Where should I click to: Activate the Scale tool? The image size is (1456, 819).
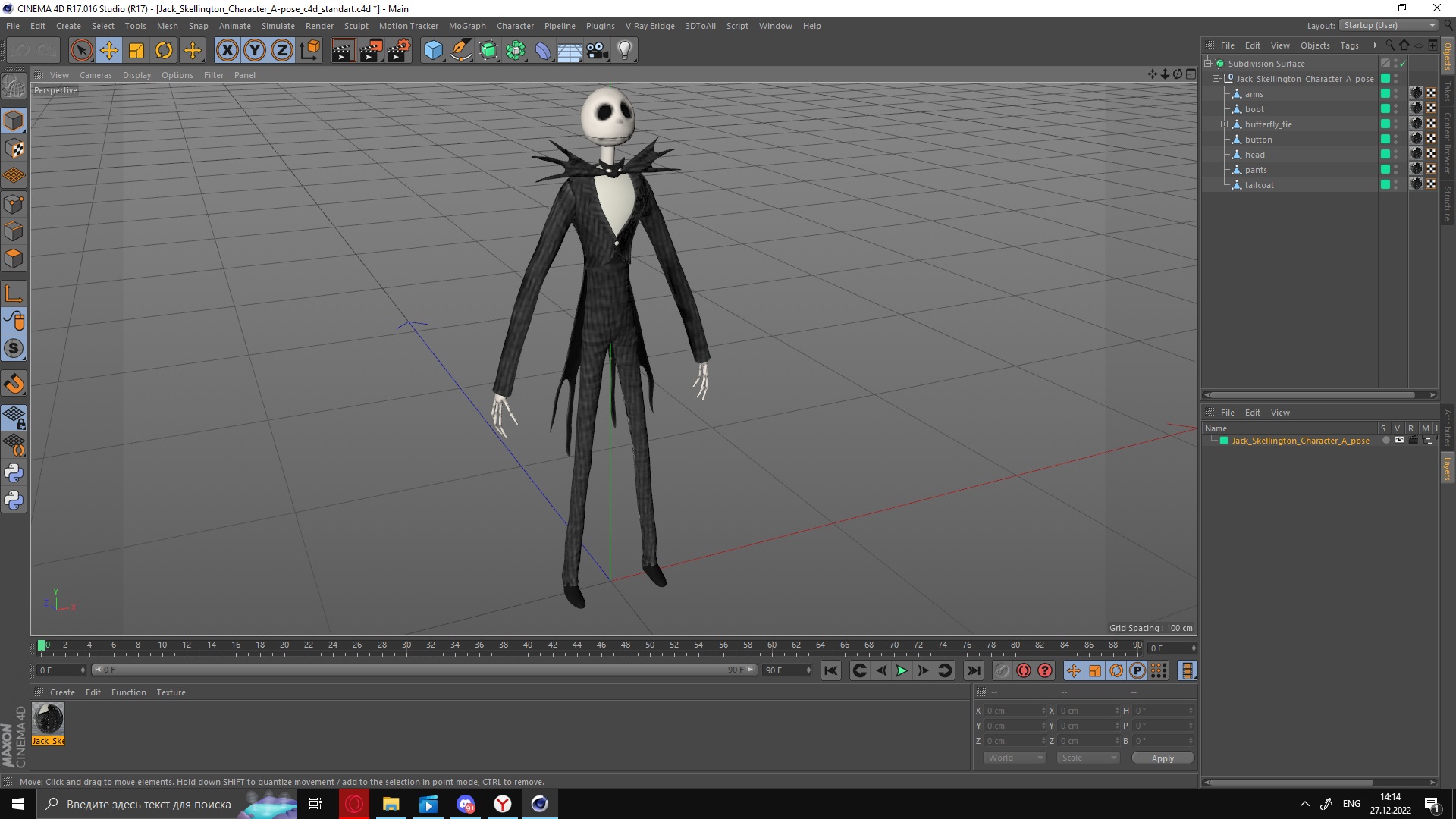(136, 51)
